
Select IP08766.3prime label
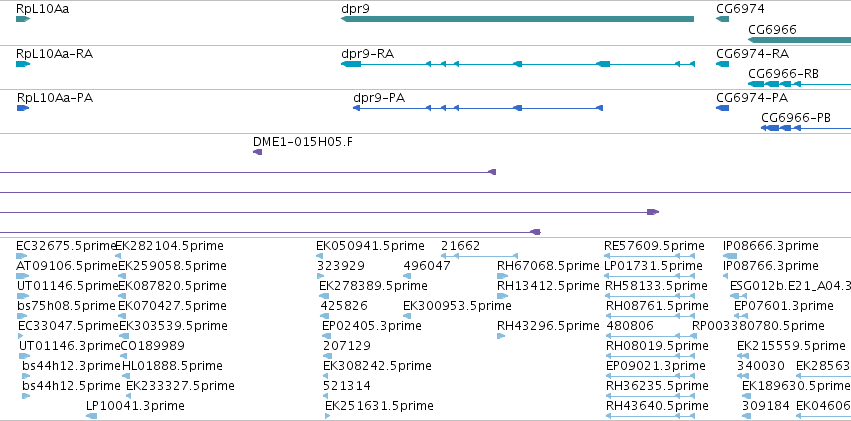(x=771, y=266)
